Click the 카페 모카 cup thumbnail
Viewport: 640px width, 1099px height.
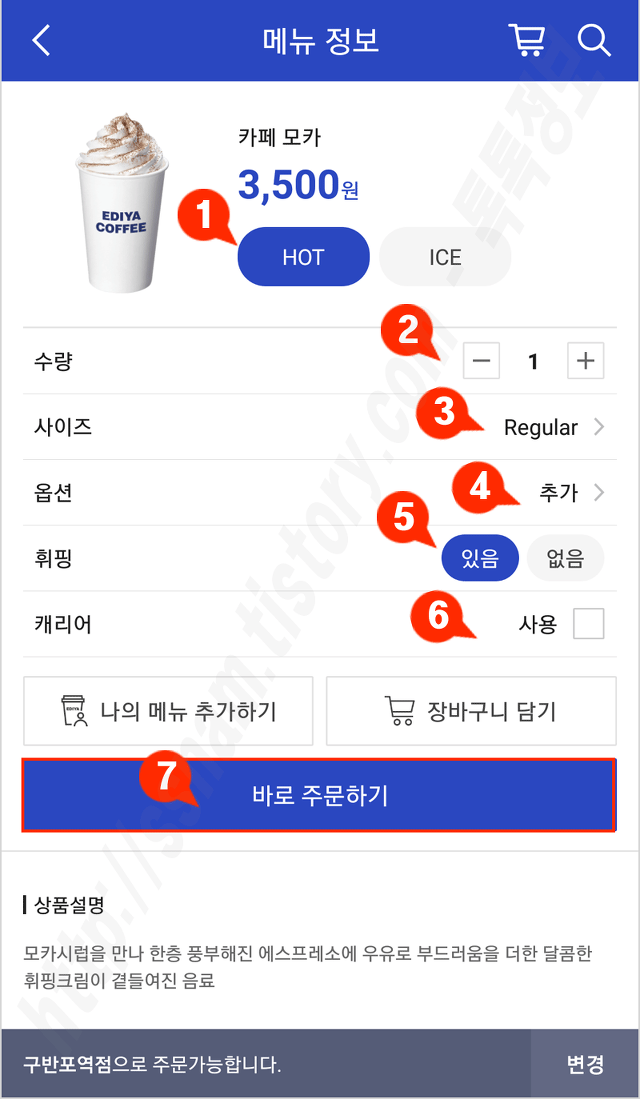coord(121,205)
